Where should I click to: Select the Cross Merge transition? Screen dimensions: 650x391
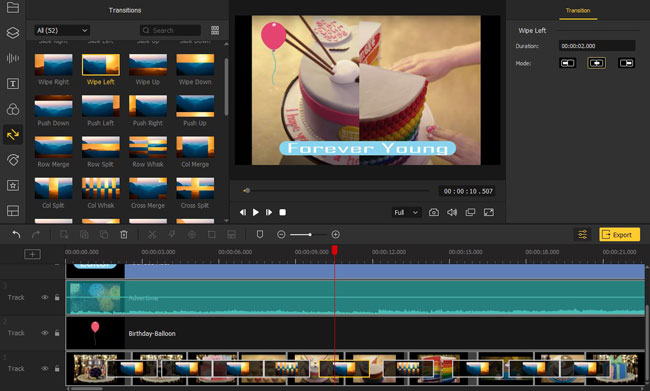coord(148,188)
